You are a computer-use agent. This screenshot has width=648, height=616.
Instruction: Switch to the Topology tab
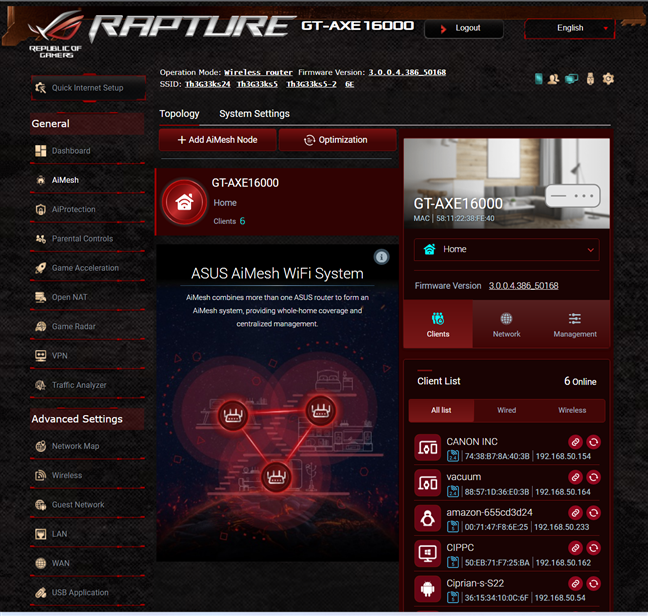pos(179,114)
